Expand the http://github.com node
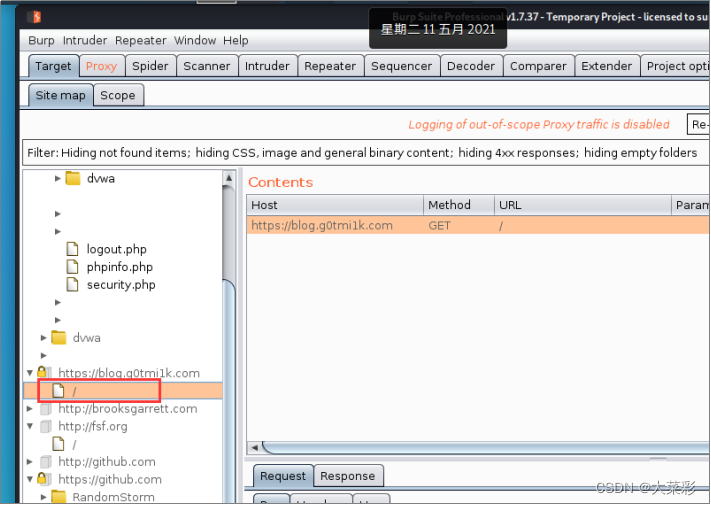 (x=30, y=462)
